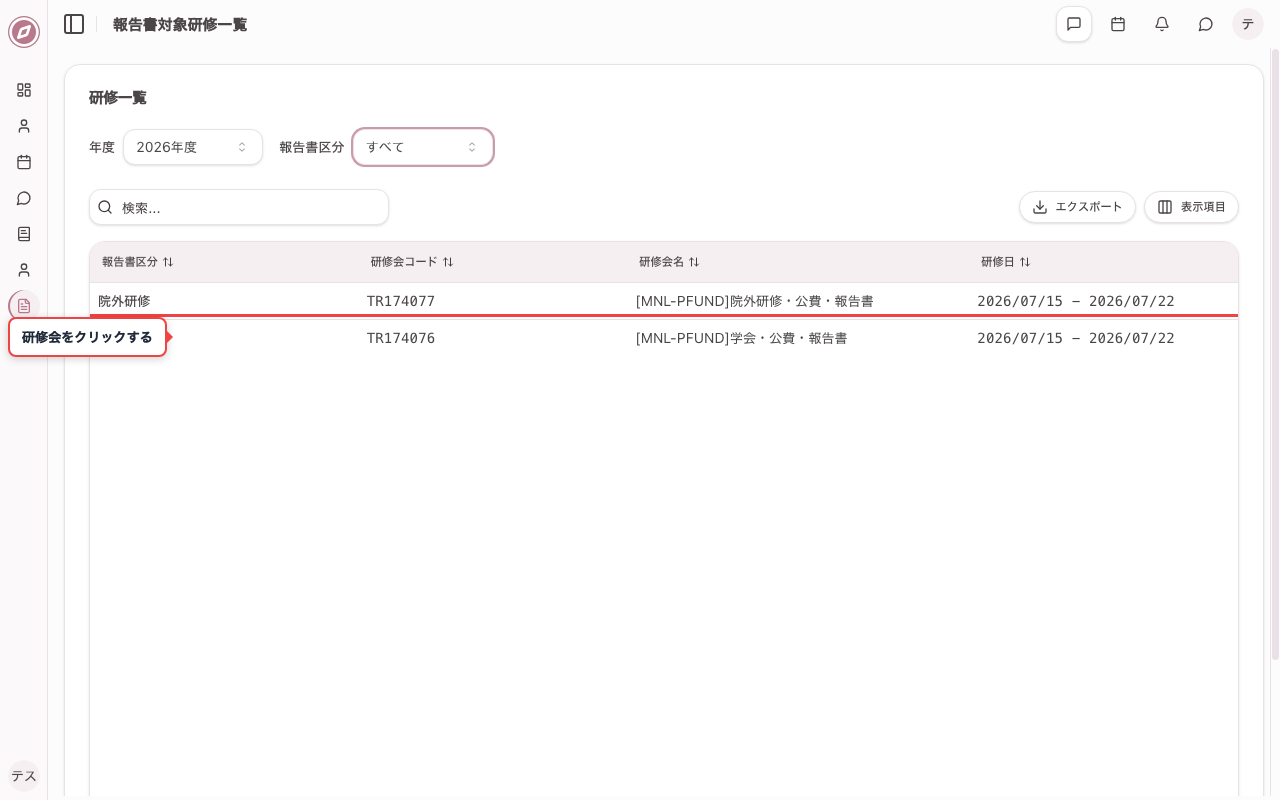Open the テス avatar at sidebar bottom
Image resolution: width=1280 pixels, height=800 pixels.
click(24, 776)
